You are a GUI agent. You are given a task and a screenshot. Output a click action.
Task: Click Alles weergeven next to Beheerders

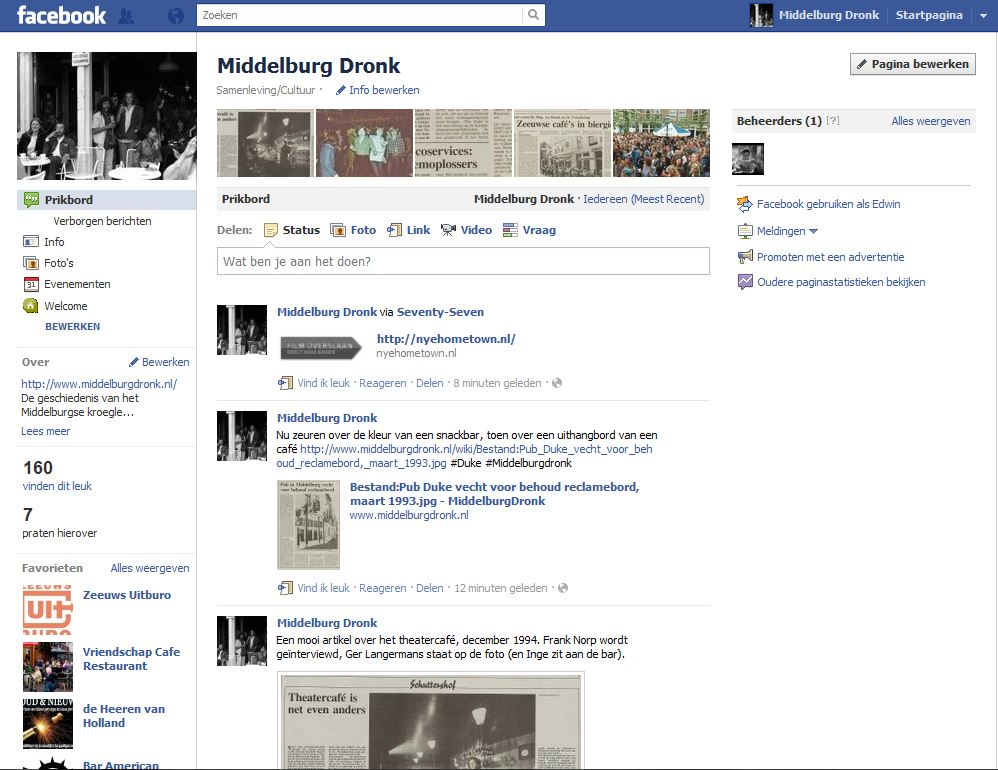(x=931, y=121)
